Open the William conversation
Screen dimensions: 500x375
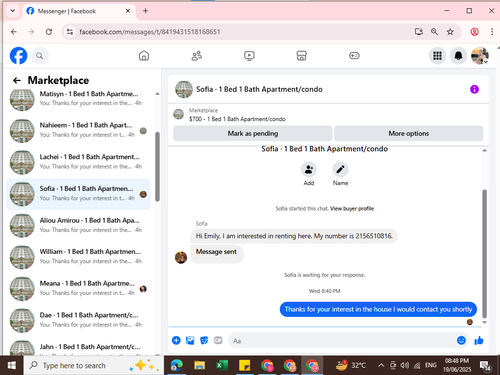coord(78,257)
